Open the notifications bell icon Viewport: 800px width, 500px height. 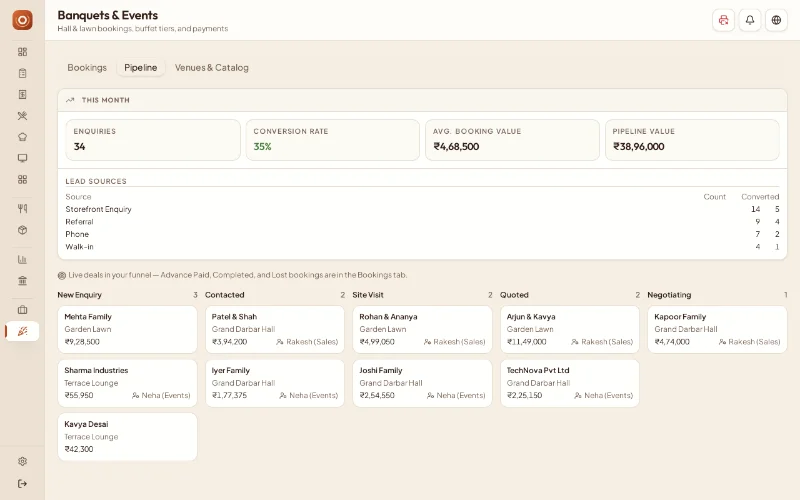pyautogui.click(x=750, y=20)
